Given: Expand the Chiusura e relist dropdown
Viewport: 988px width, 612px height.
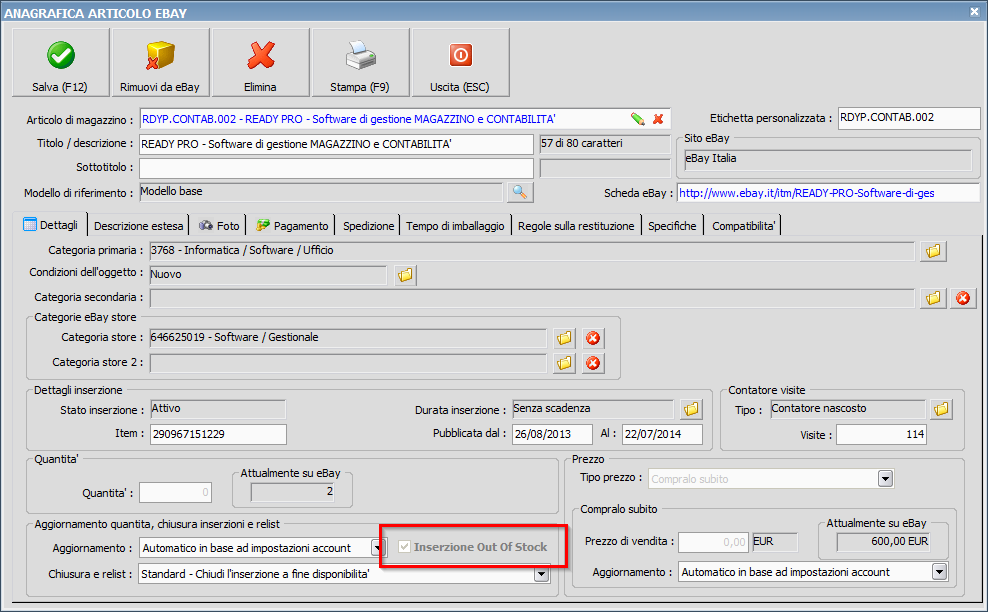Looking at the screenshot, I should click(541, 574).
